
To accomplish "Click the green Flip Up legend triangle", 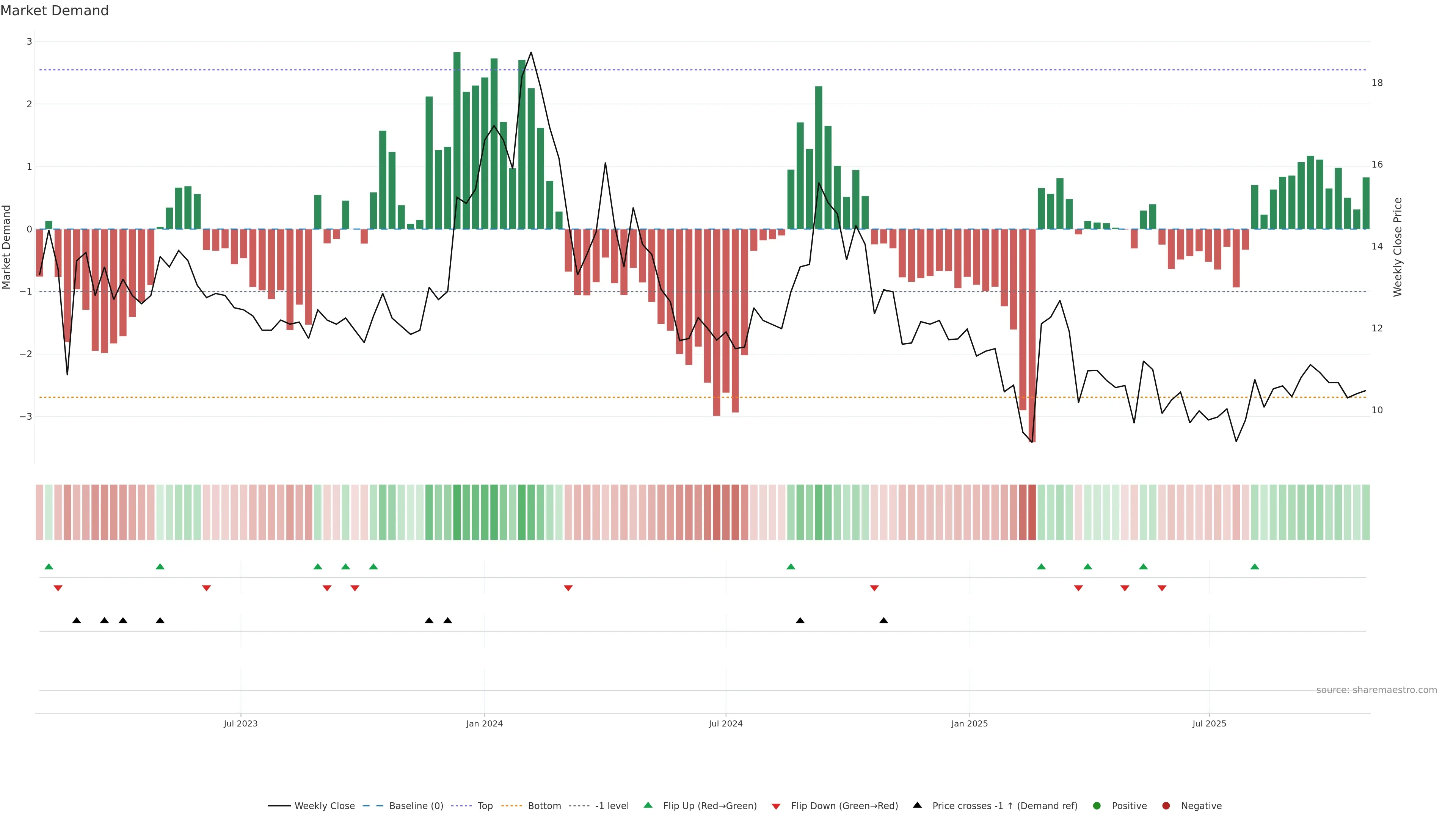I will pos(648,805).
